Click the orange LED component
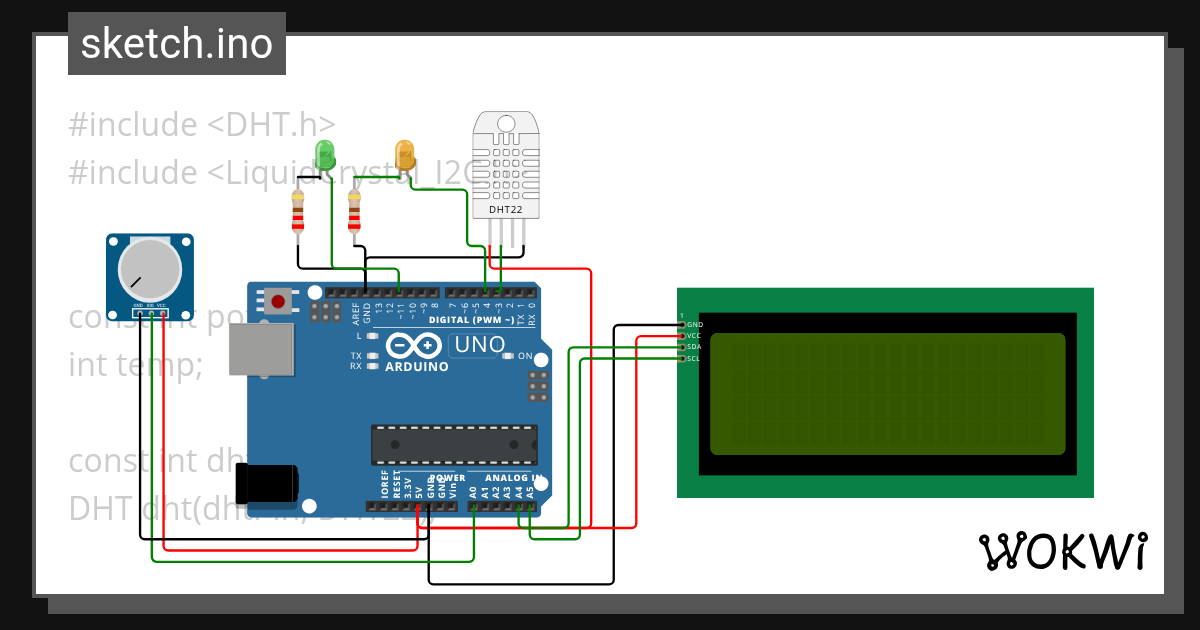Screen dimensions: 1200x630 (405, 156)
